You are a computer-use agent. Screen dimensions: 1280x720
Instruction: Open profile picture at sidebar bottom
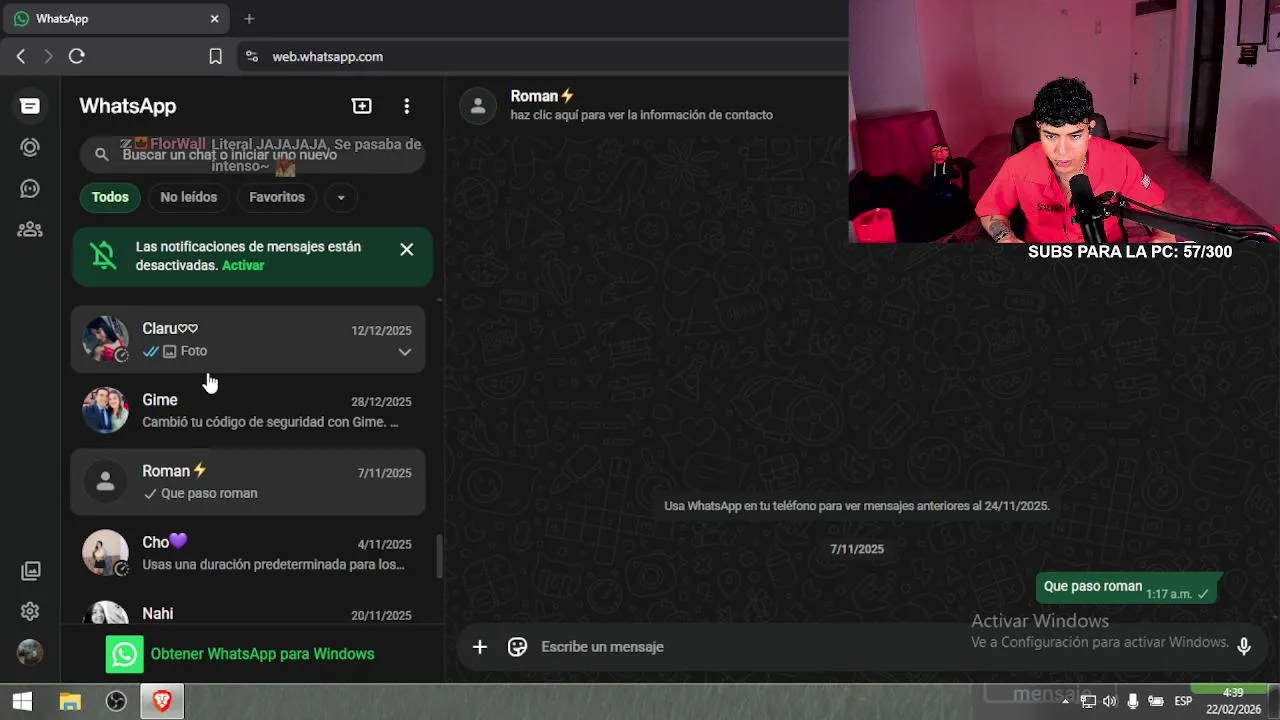[30, 652]
